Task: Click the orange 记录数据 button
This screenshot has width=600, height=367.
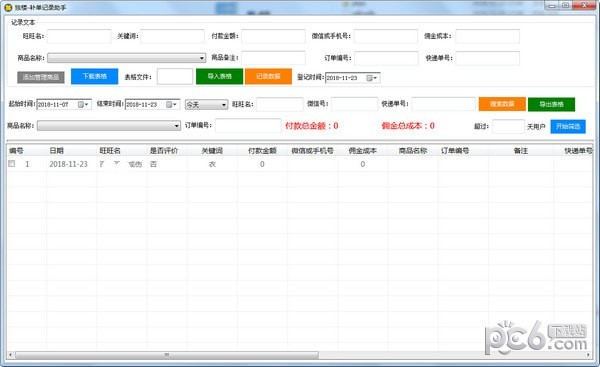Action: (268, 77)
